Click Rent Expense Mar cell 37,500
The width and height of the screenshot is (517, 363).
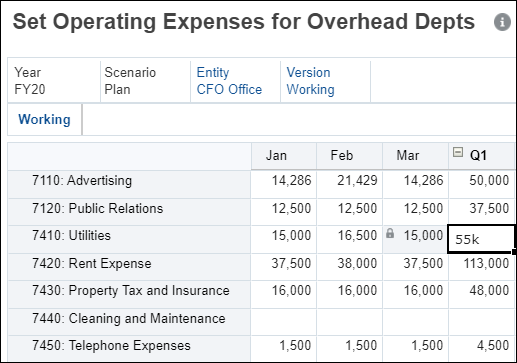[x=415, y=267]
